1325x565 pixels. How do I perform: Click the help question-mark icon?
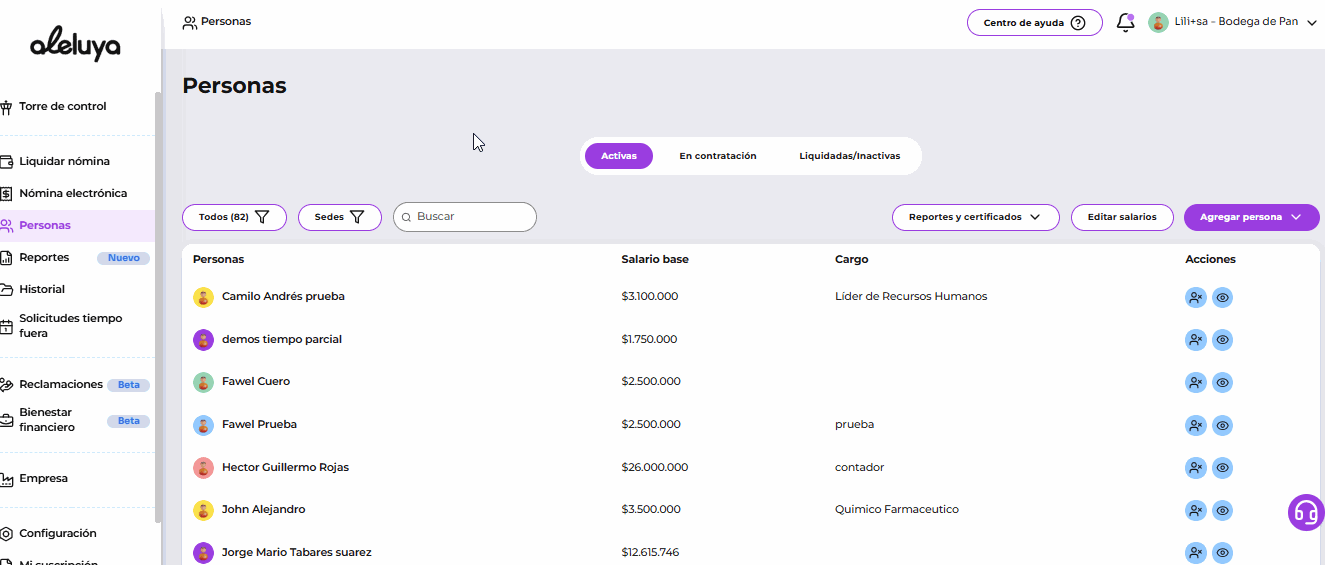[x=1077, y=23]
